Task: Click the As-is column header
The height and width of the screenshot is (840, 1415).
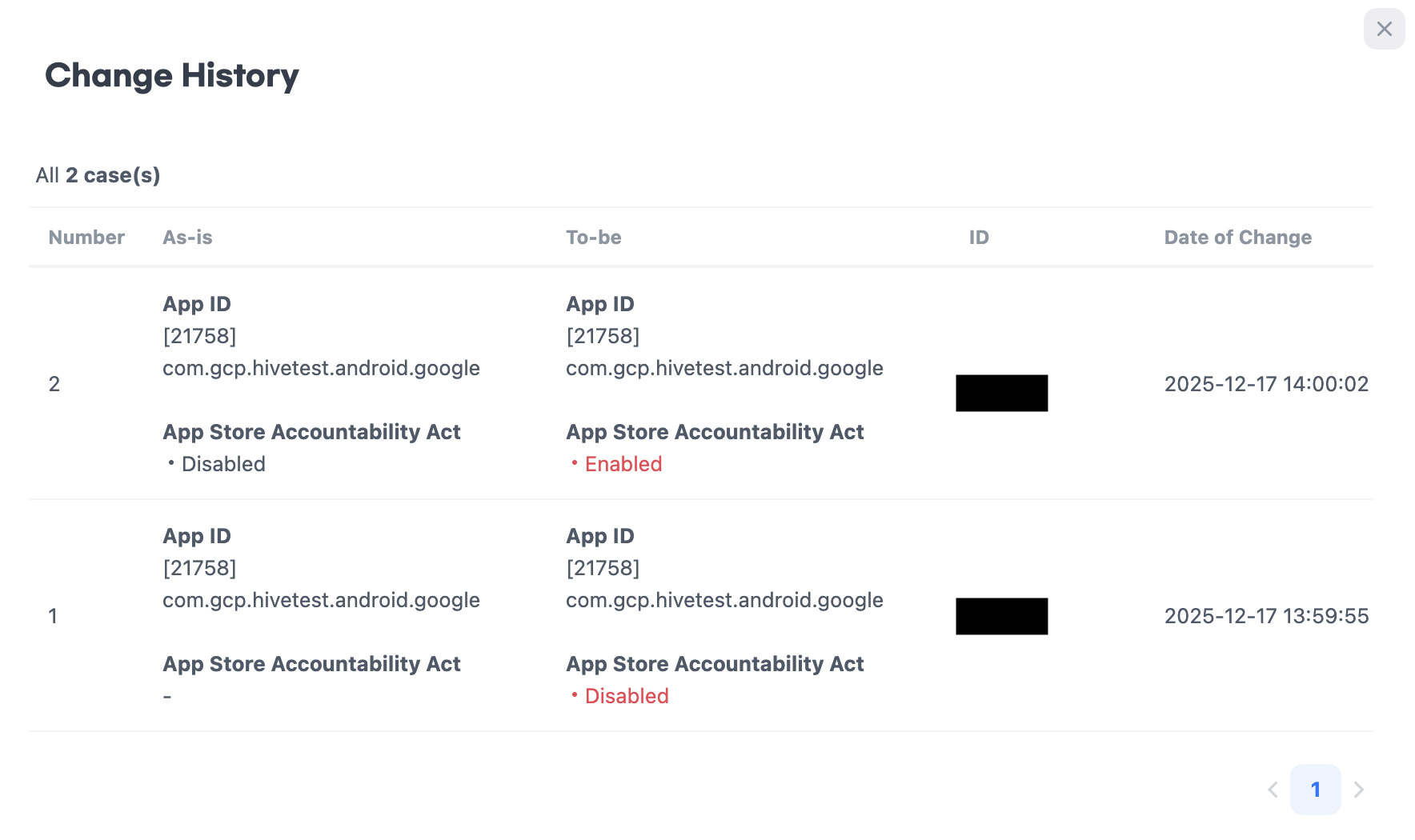Action: 187,238
